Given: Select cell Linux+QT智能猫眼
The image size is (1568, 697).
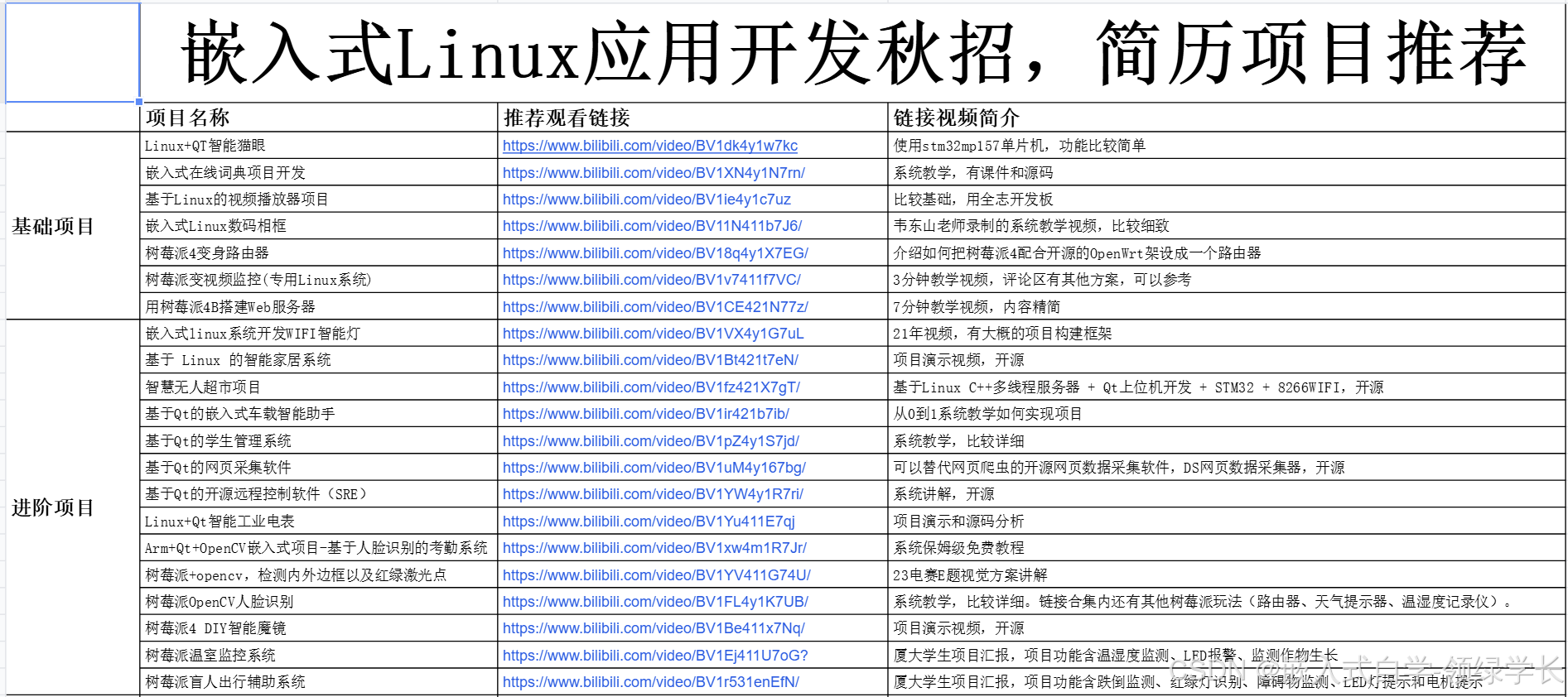Looking at the screenshot, I should 319,146.
